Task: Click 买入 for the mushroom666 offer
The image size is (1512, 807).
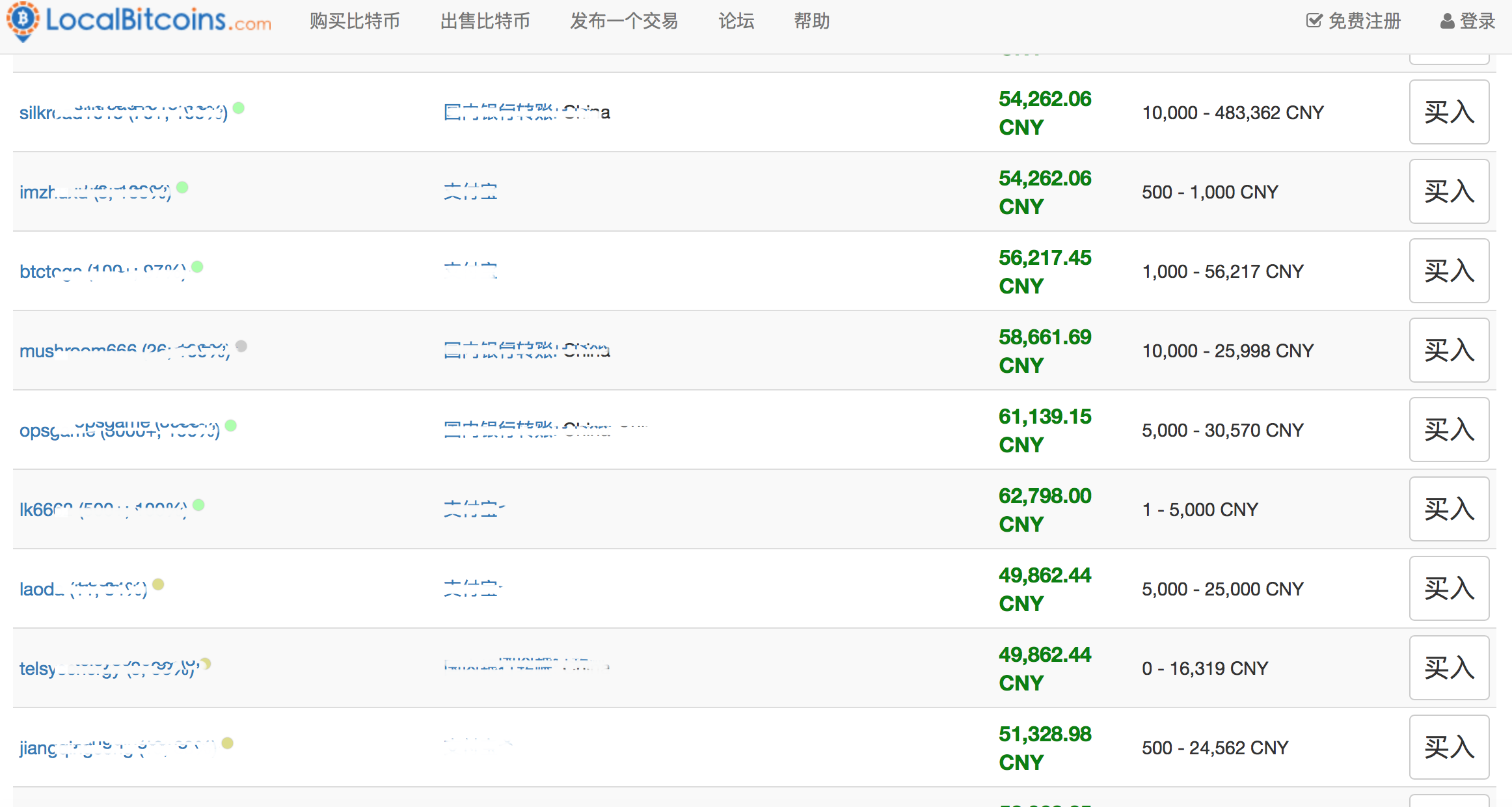Action: (x=1449, y=350)
